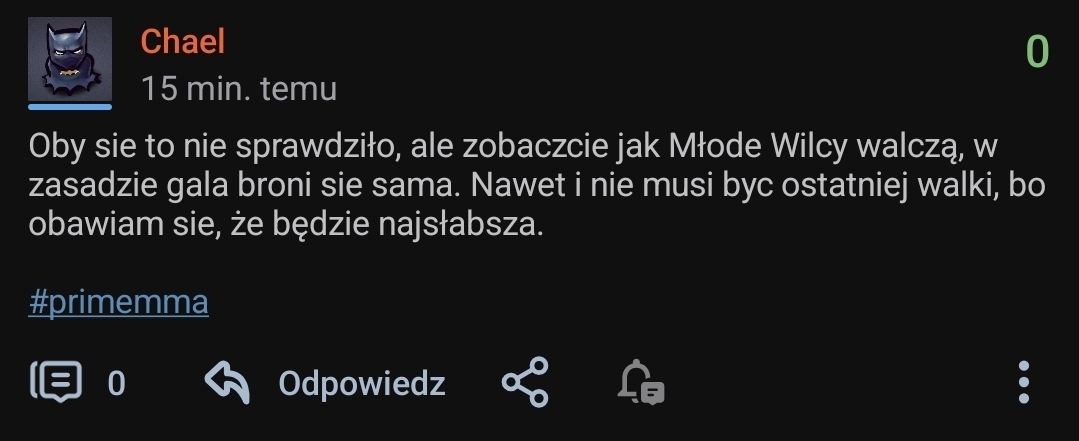The image size is (1079, 441).
Task: Click the reply arrow icon
Action: (228, 383)
